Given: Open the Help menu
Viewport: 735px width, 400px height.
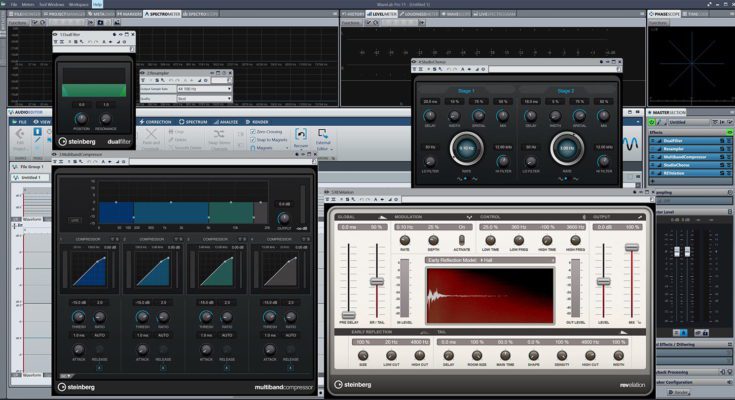Looking at the screenshot, I should point(97,4).
